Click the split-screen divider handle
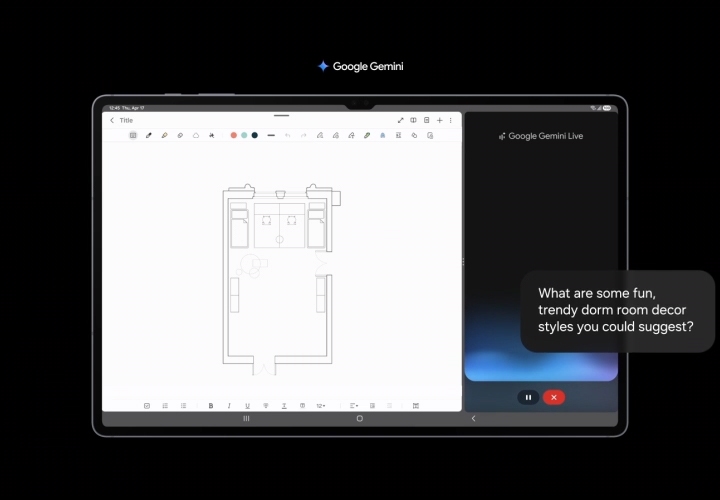This screenshot has height=500, width=720. click(463, 262)
